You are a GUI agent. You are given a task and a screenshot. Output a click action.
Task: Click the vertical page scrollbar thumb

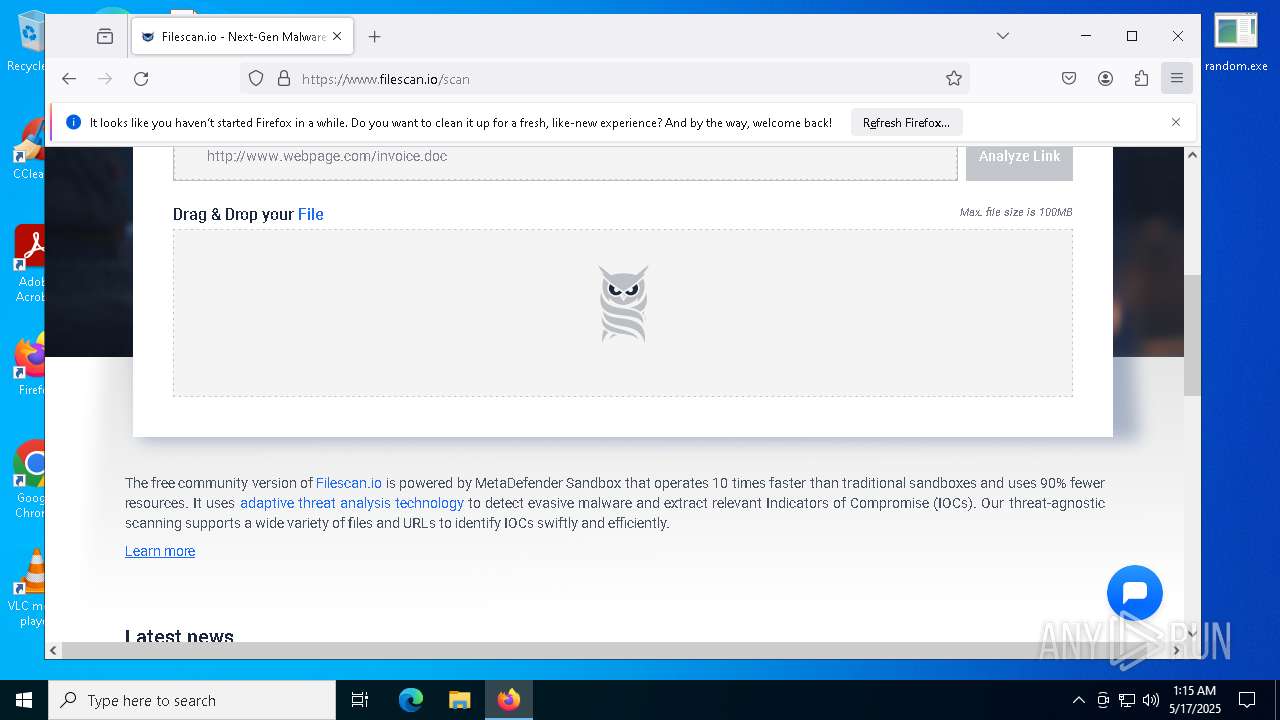[x=1192, y=335]
